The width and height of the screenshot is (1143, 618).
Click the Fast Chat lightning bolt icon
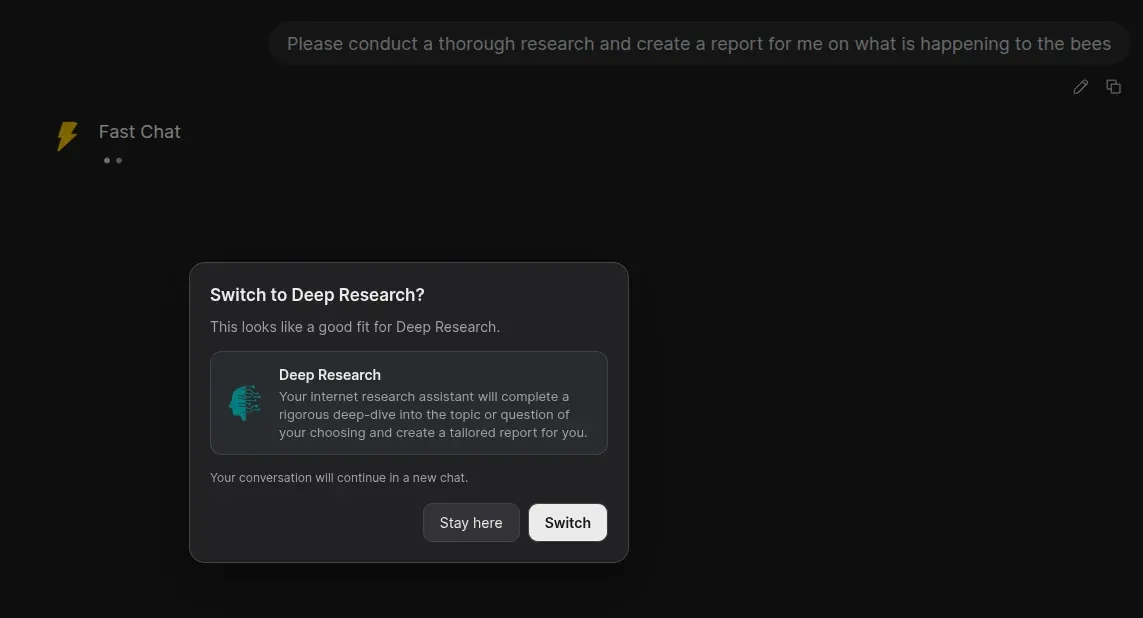point(67,136)
